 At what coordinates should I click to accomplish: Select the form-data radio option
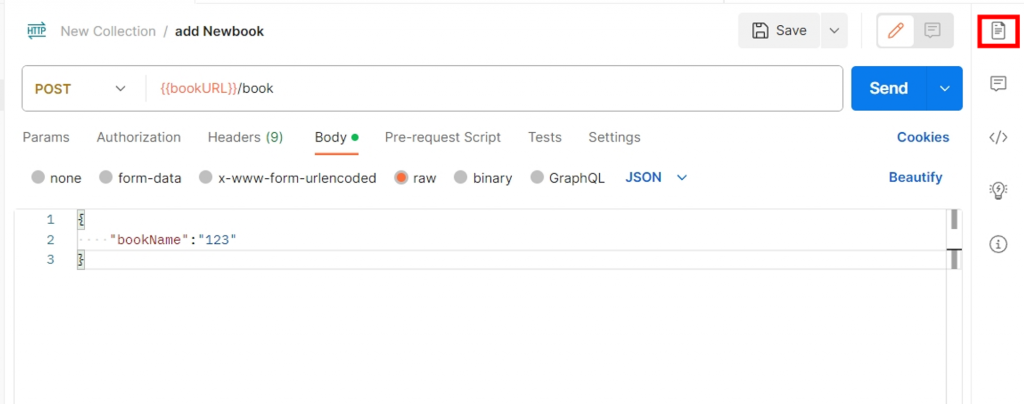click(106, 178)
